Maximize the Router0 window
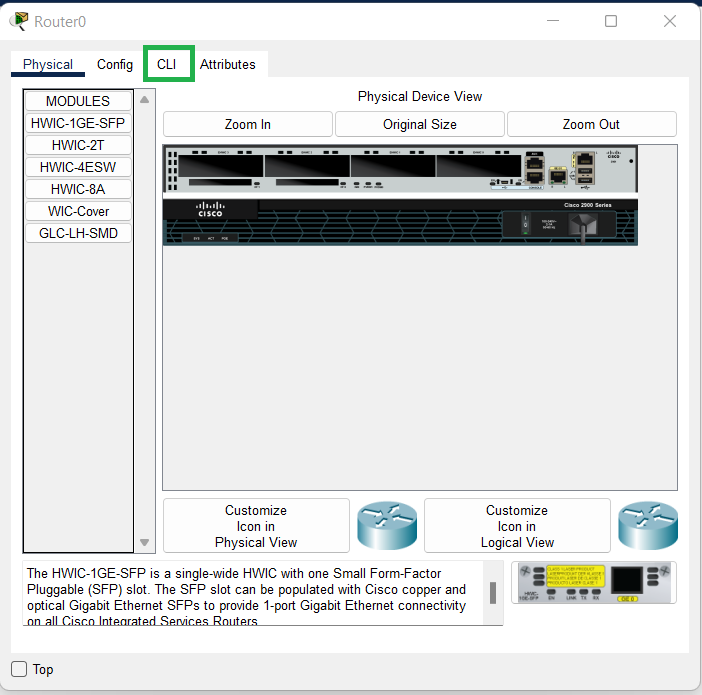702x695 pixels. [611, 21]
